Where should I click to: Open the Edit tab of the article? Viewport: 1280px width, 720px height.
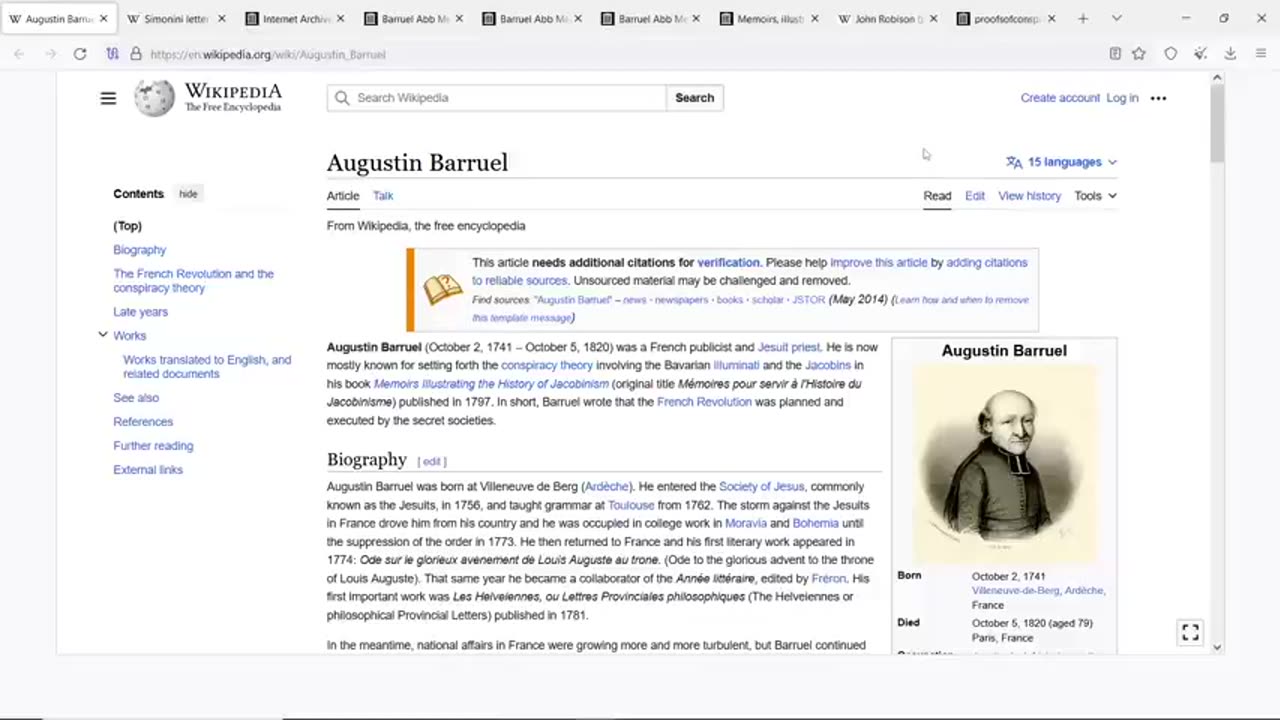click(975, 196)
